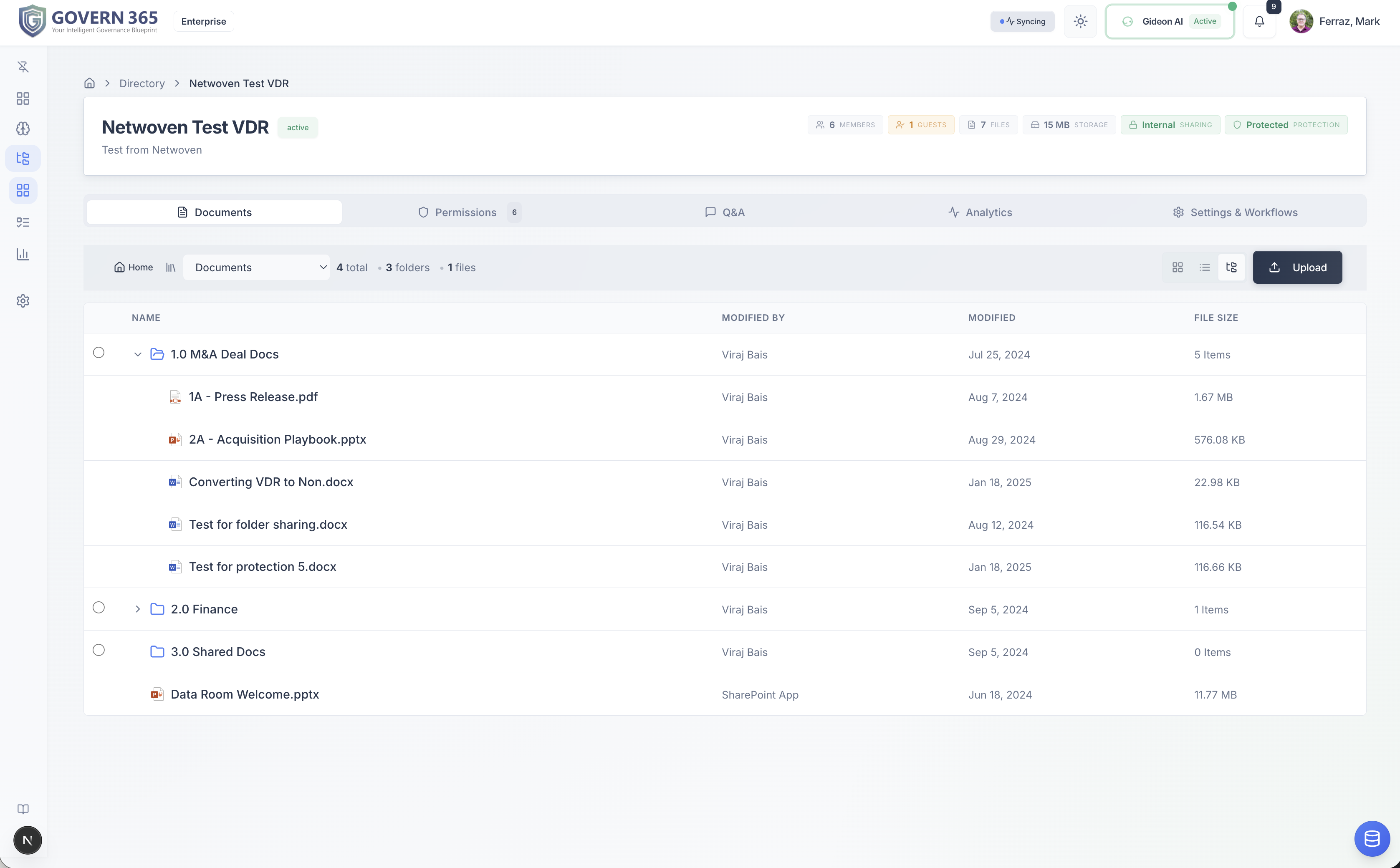Viewport: 1400px width, 868px height.
Task: Switch to grid view icon
Action: pos(1177,267)
